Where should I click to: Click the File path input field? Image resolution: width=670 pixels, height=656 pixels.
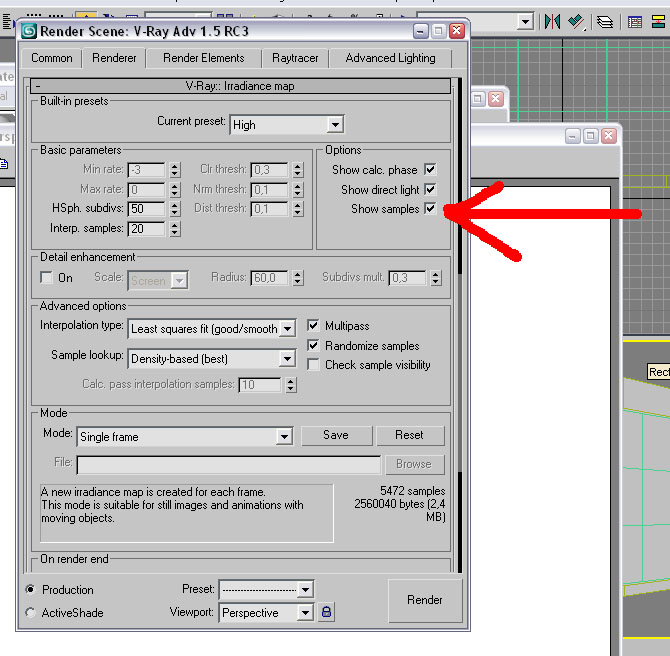point(229,465)
